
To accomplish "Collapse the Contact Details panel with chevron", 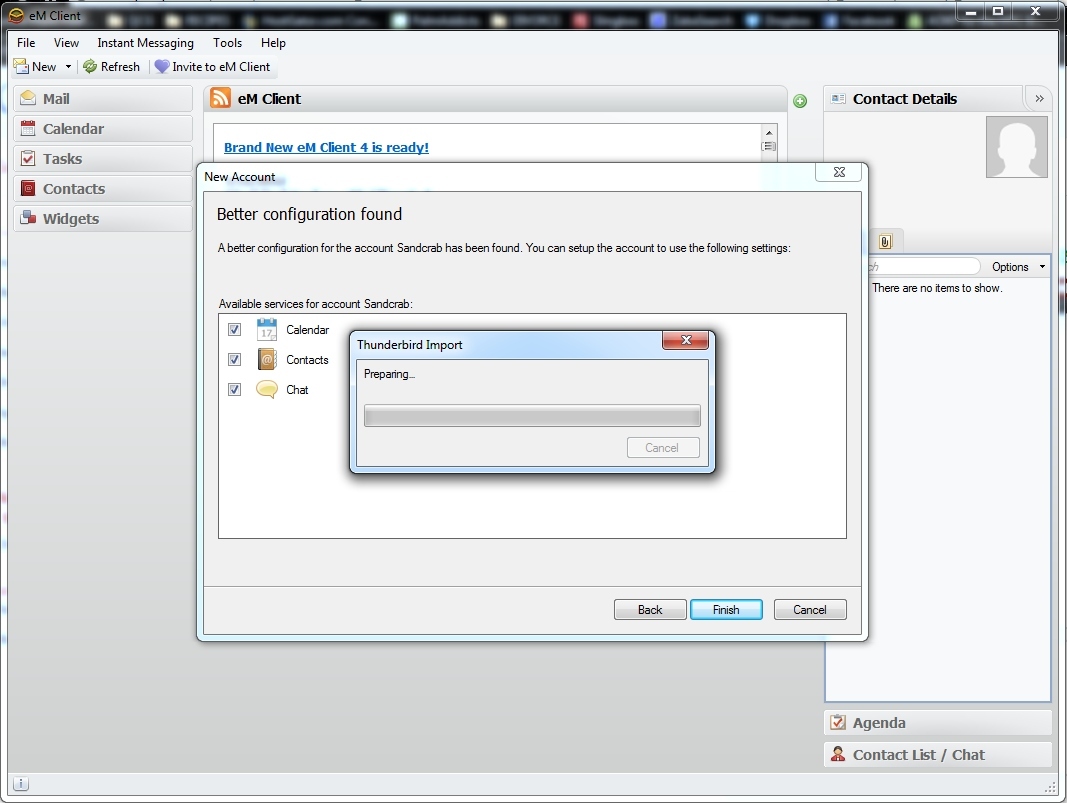I will 1039,98.
